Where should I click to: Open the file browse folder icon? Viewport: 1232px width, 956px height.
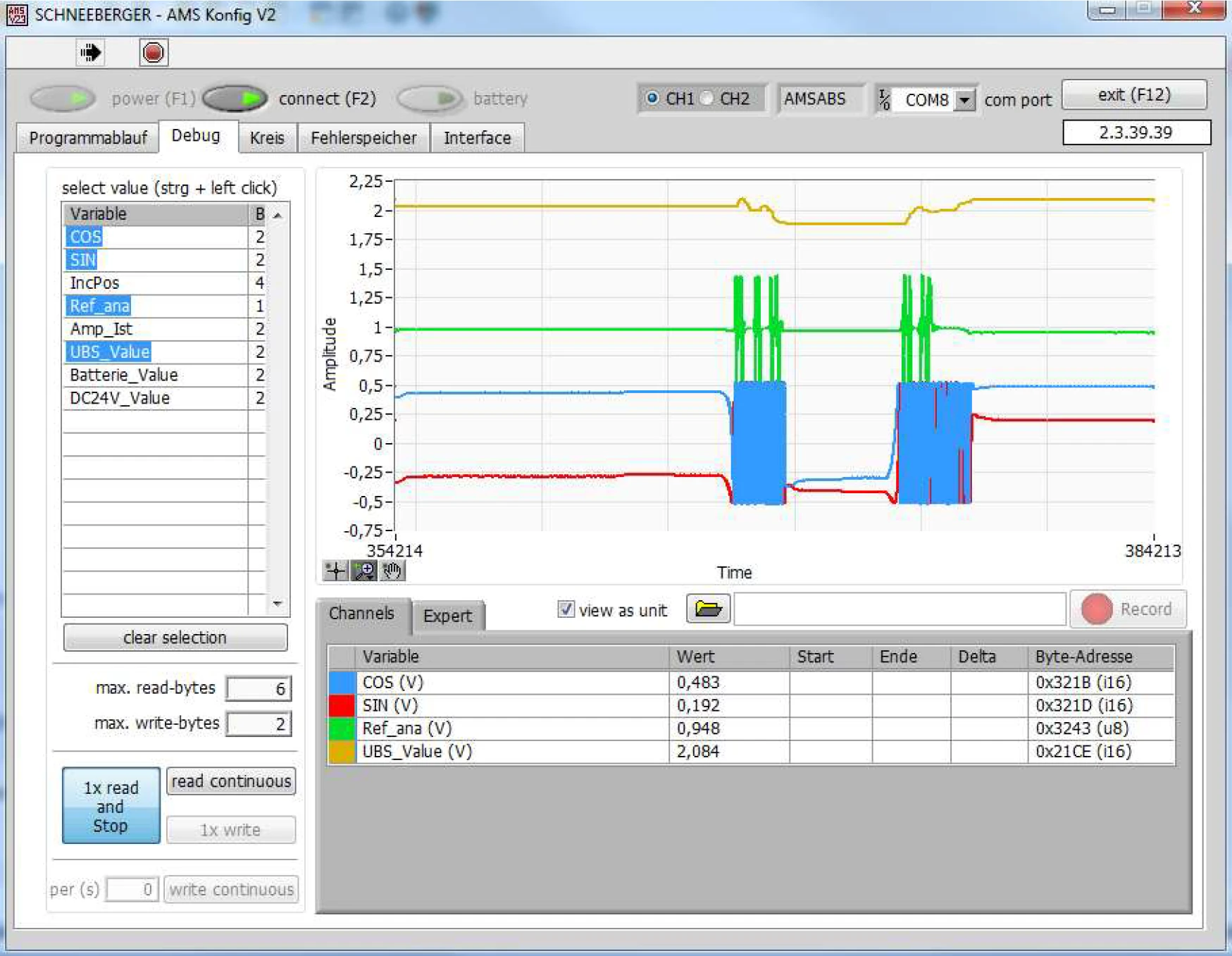coord(708,608)
